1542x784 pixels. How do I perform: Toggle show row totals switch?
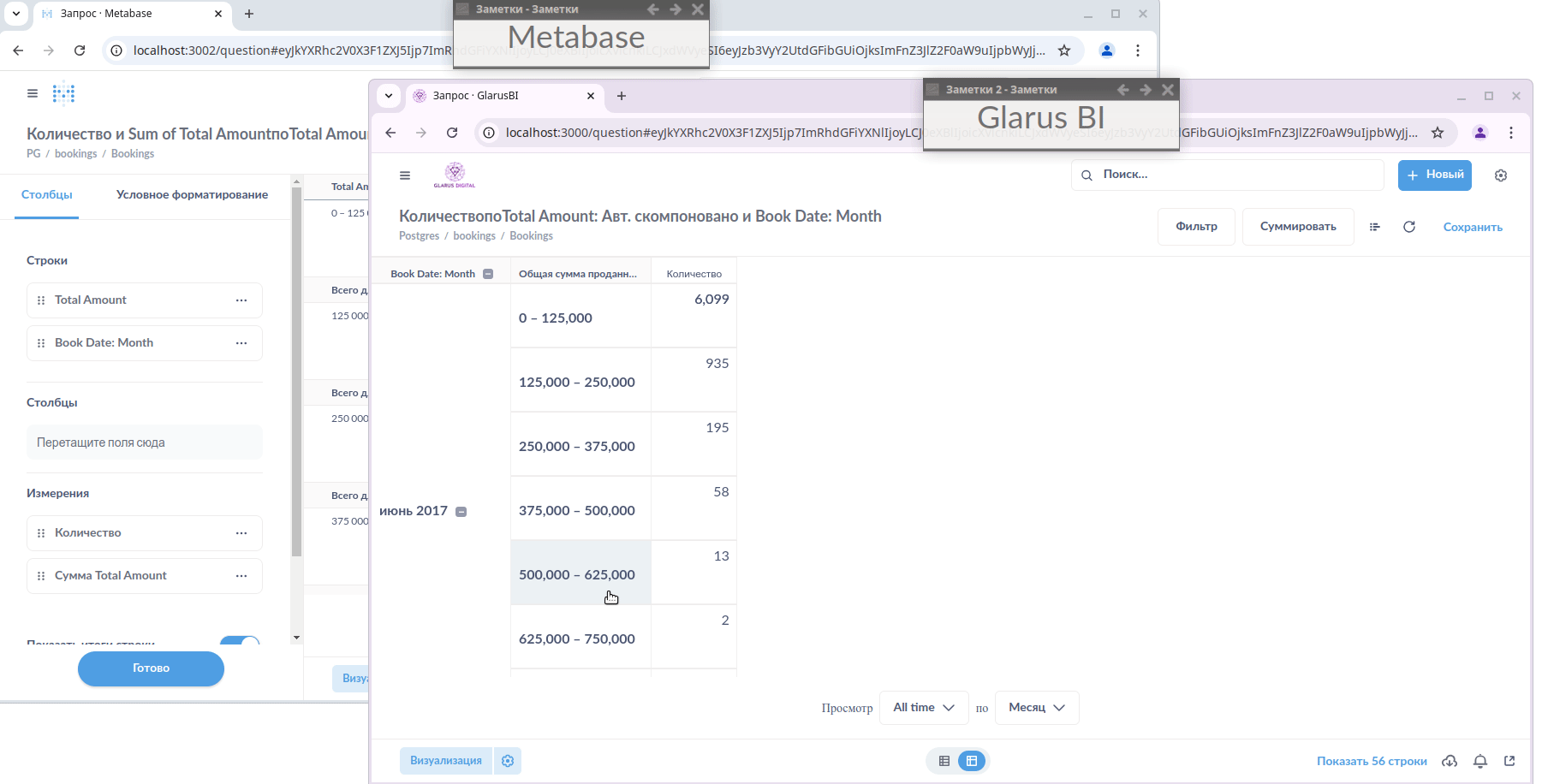(240, 641)
